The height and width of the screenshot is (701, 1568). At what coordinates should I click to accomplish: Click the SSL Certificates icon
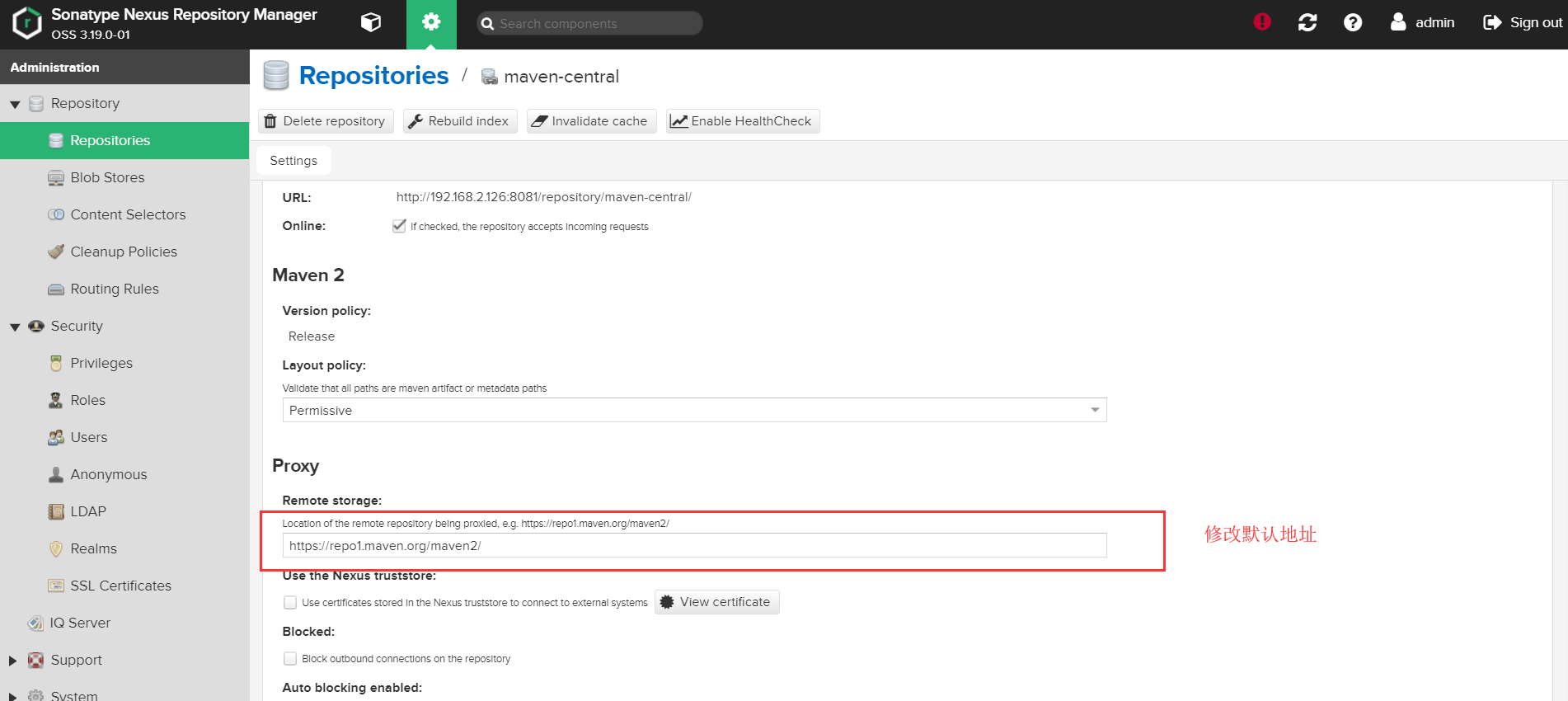(56, 586)
